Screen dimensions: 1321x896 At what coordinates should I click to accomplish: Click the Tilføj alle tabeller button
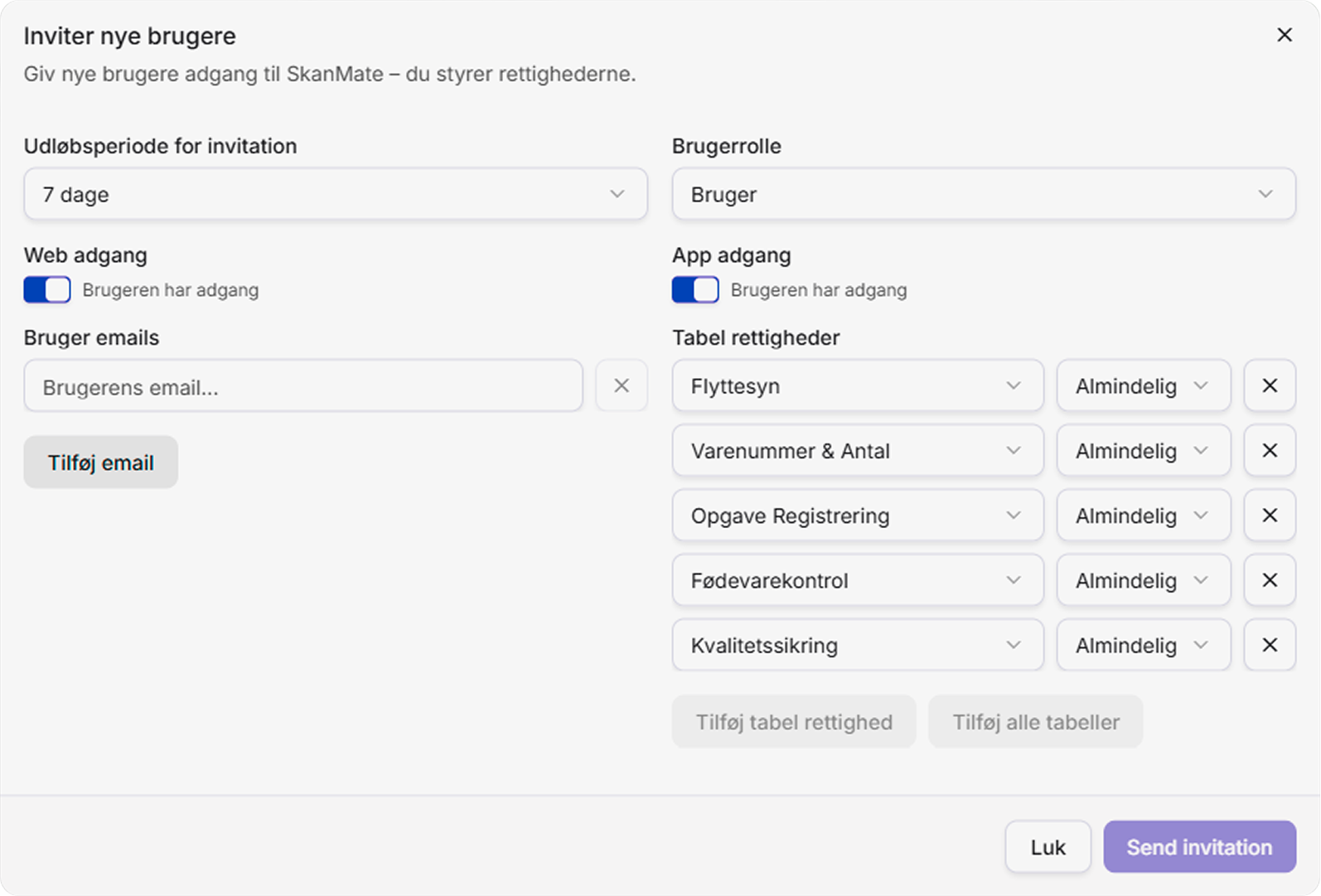pos(1035,722)
